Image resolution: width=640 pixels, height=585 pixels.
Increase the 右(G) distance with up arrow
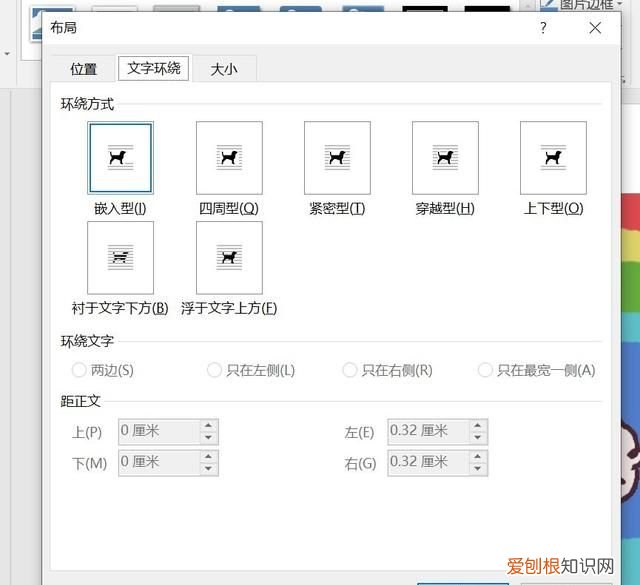pos(478,456)
